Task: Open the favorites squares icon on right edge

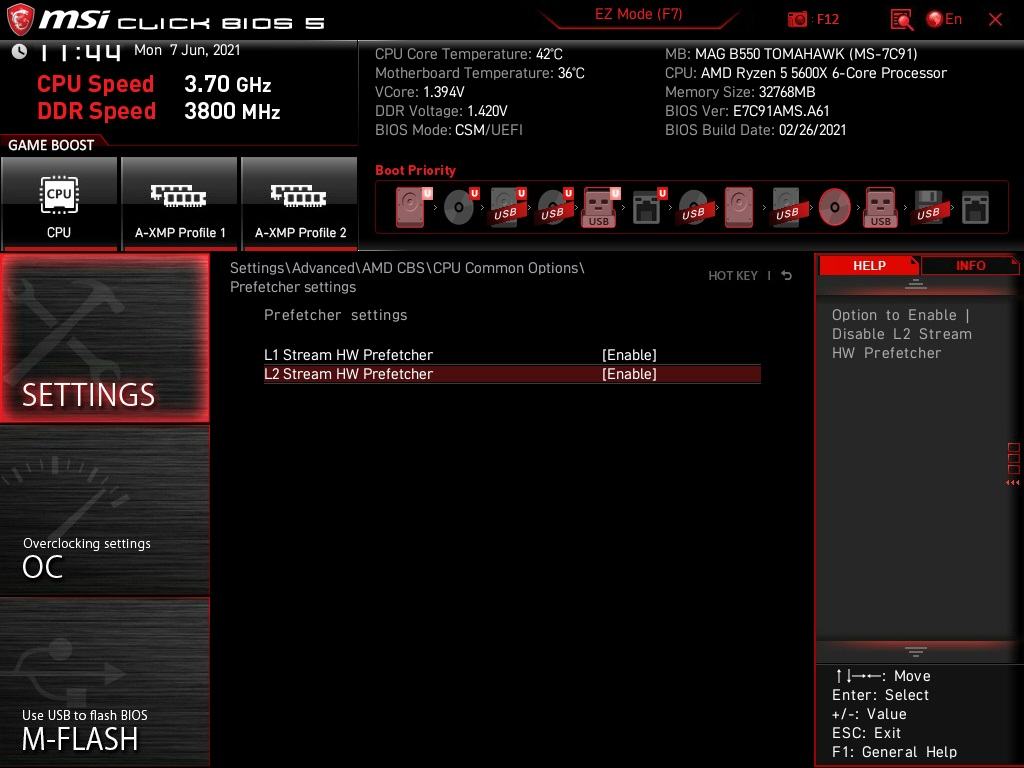Action: (x=1014, y=458)
